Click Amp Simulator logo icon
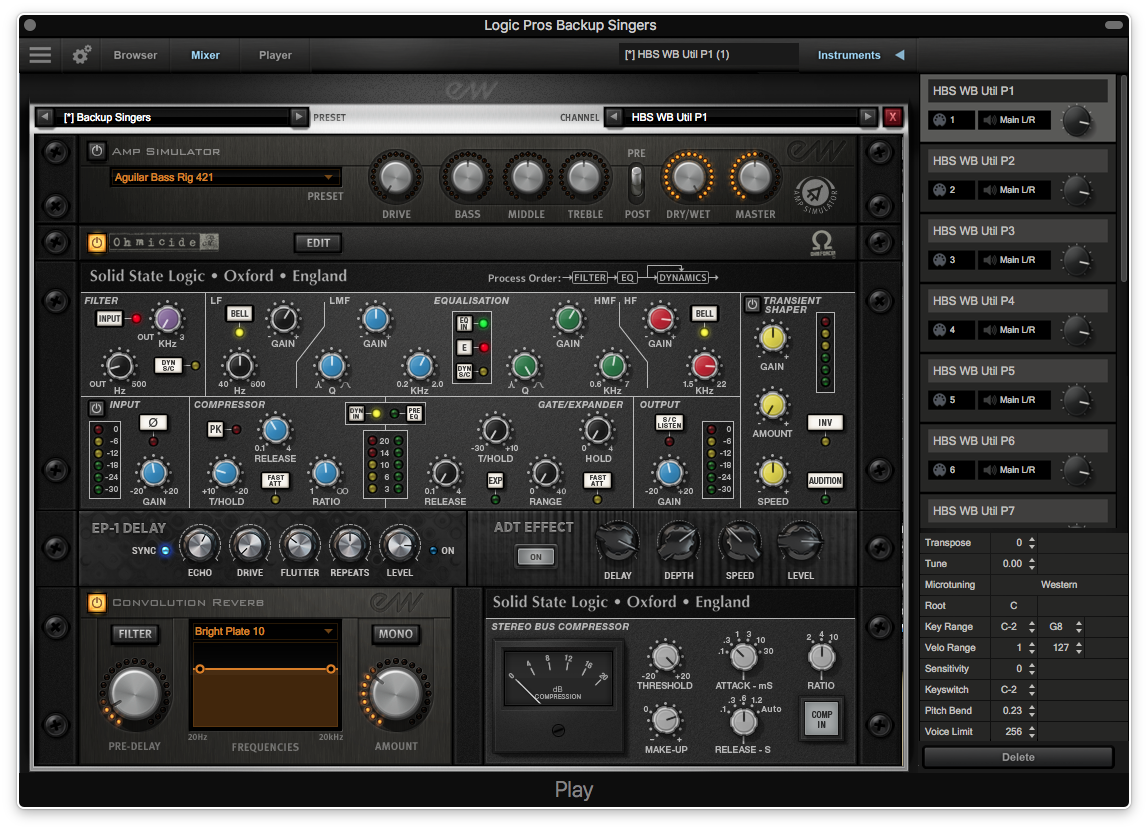 (x=815, y=195)
